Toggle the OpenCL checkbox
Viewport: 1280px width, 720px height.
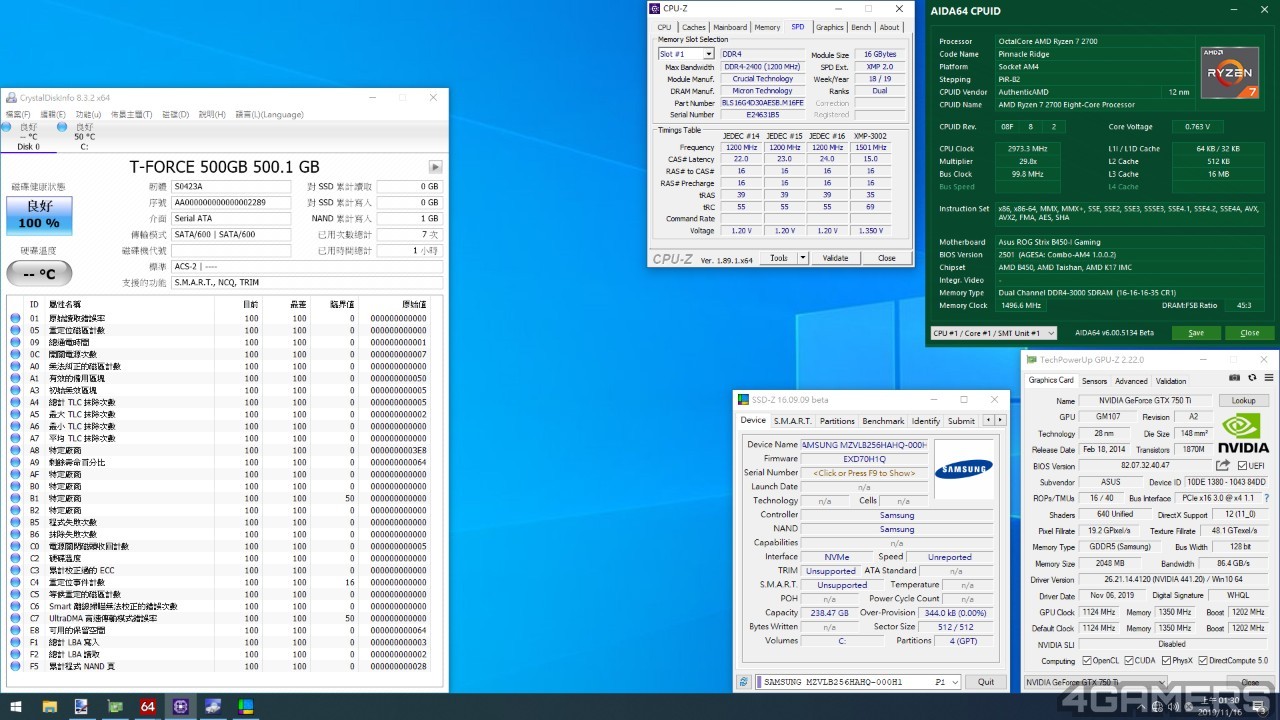(1087, 661)
